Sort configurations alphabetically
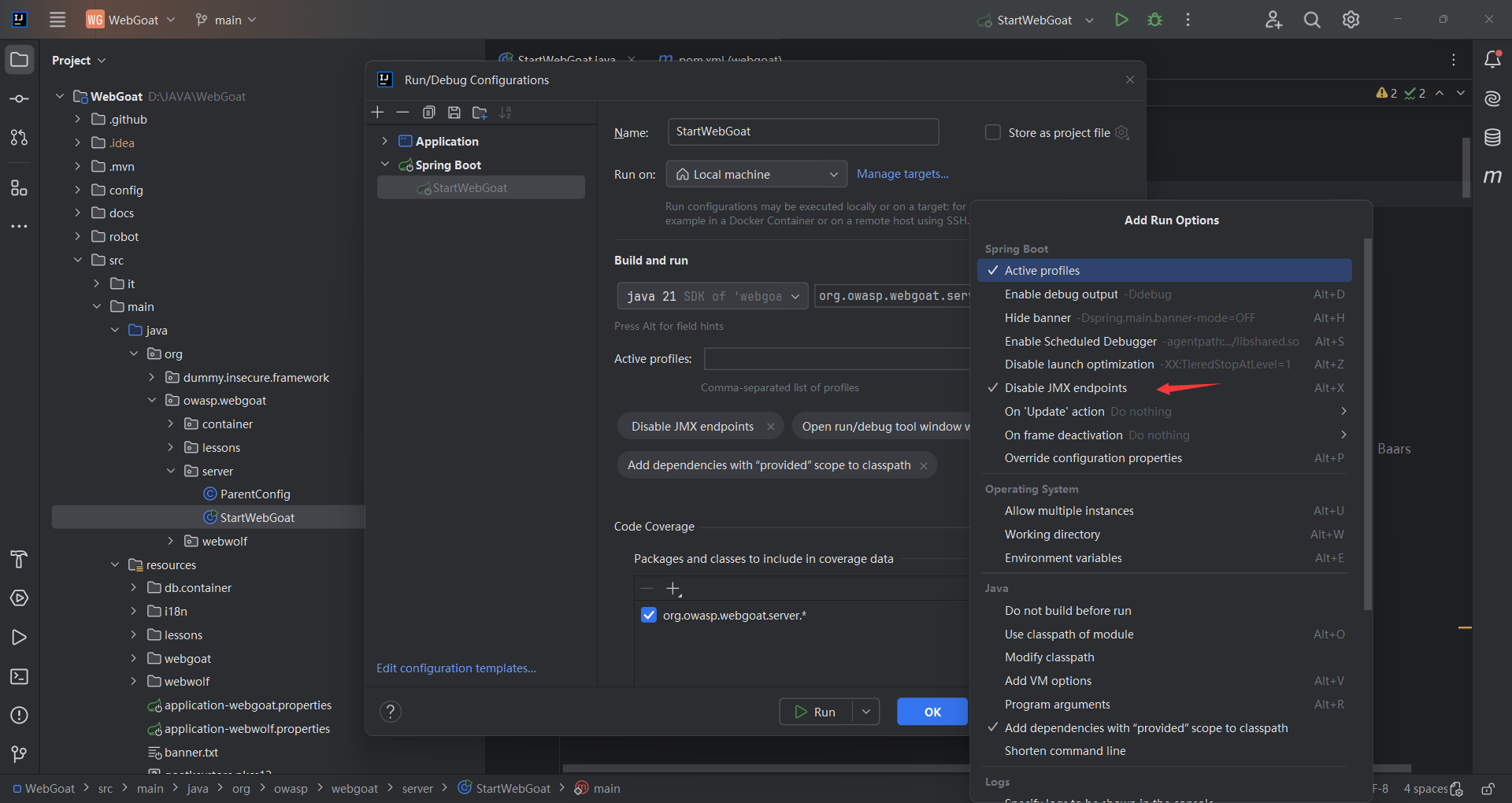Image resolution: width=1512 pixels, height=803 pixels. pyautogui.click(x=506, y=113)
